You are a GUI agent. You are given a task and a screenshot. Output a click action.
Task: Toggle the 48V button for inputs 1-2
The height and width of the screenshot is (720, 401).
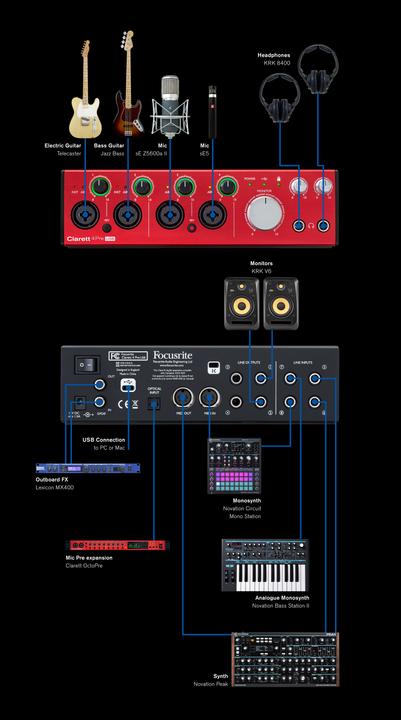pos(107,227)
